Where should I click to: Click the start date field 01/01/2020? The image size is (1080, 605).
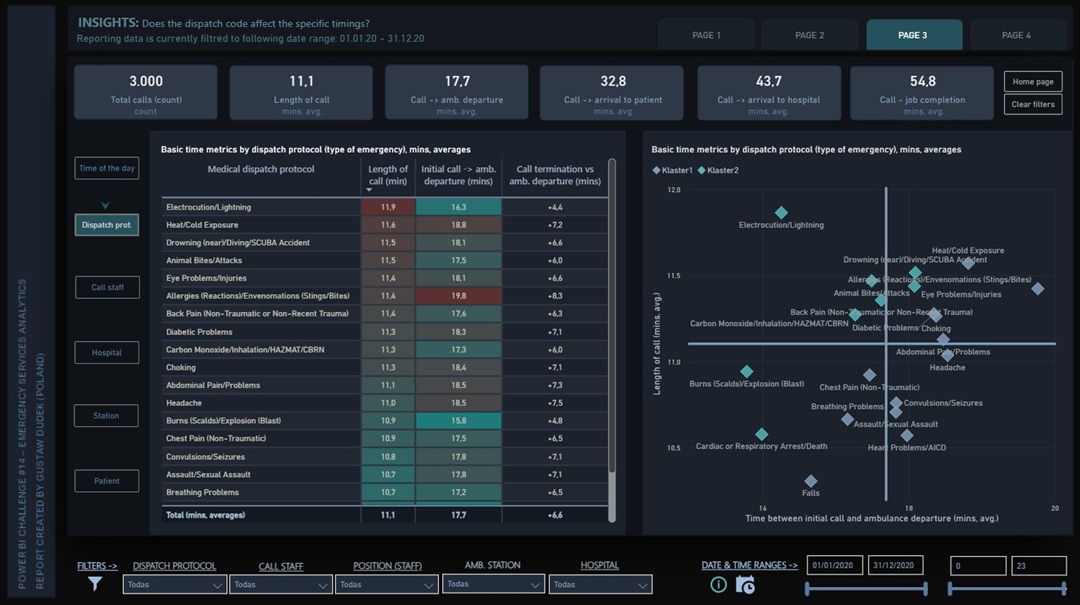pyautogui.click(x=834, y=566)
